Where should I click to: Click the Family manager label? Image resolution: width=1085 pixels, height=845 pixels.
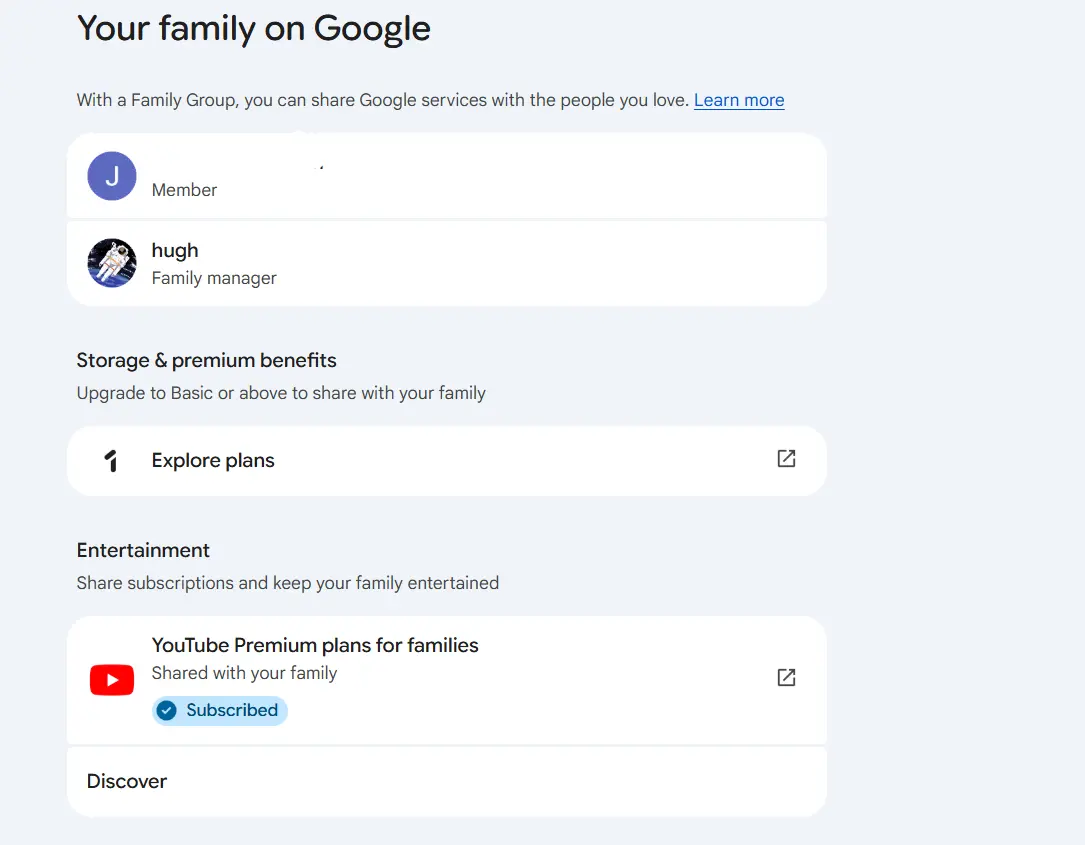click(x=214, y=278)
